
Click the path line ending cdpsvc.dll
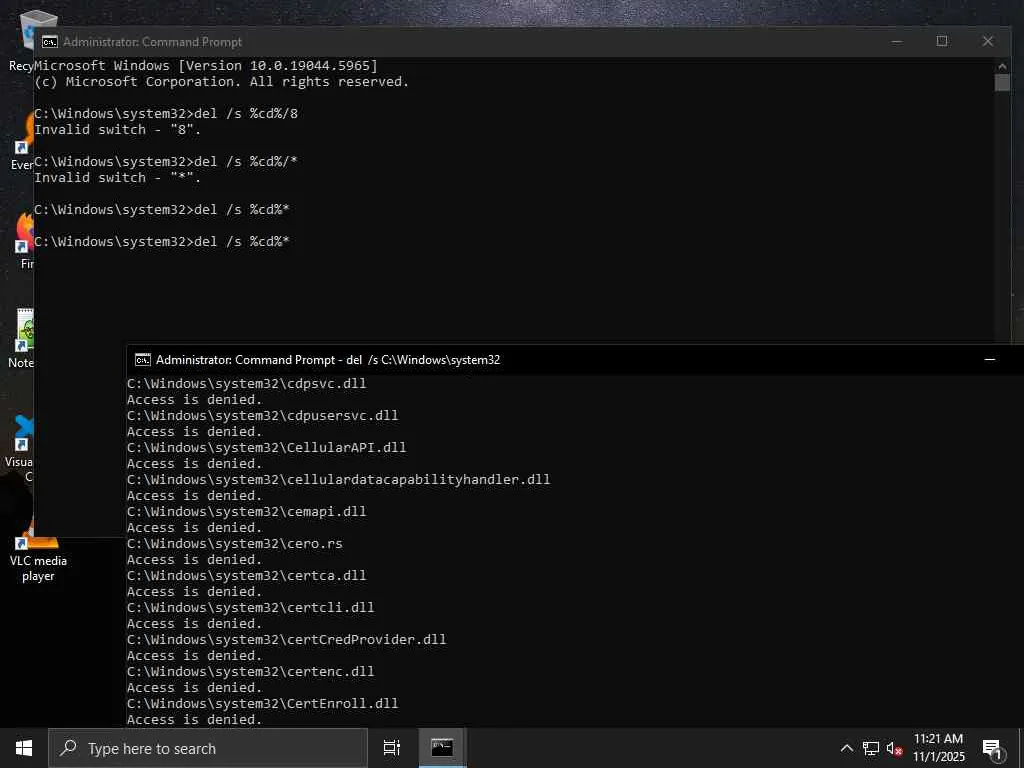(247, 383)
